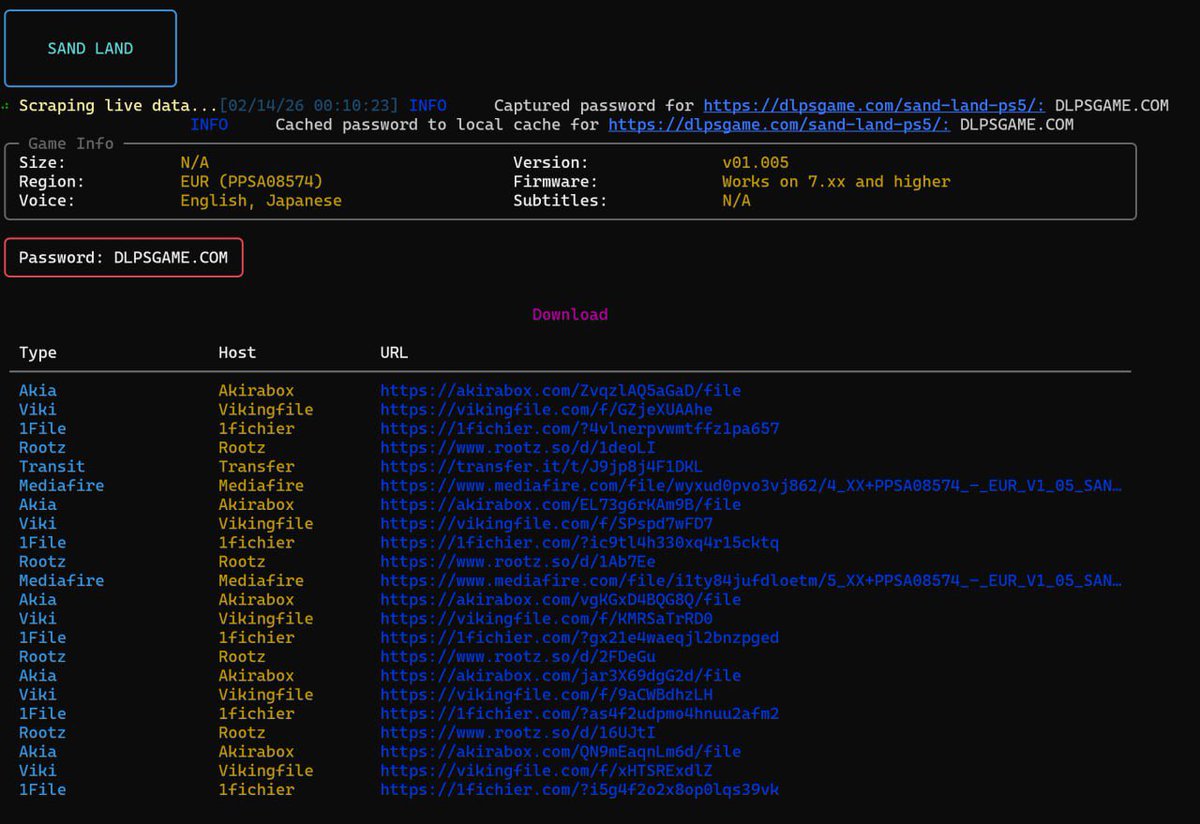
Task: Open the vikingfile.com GZjeXUAAhe link
Action: click(546, 409)
